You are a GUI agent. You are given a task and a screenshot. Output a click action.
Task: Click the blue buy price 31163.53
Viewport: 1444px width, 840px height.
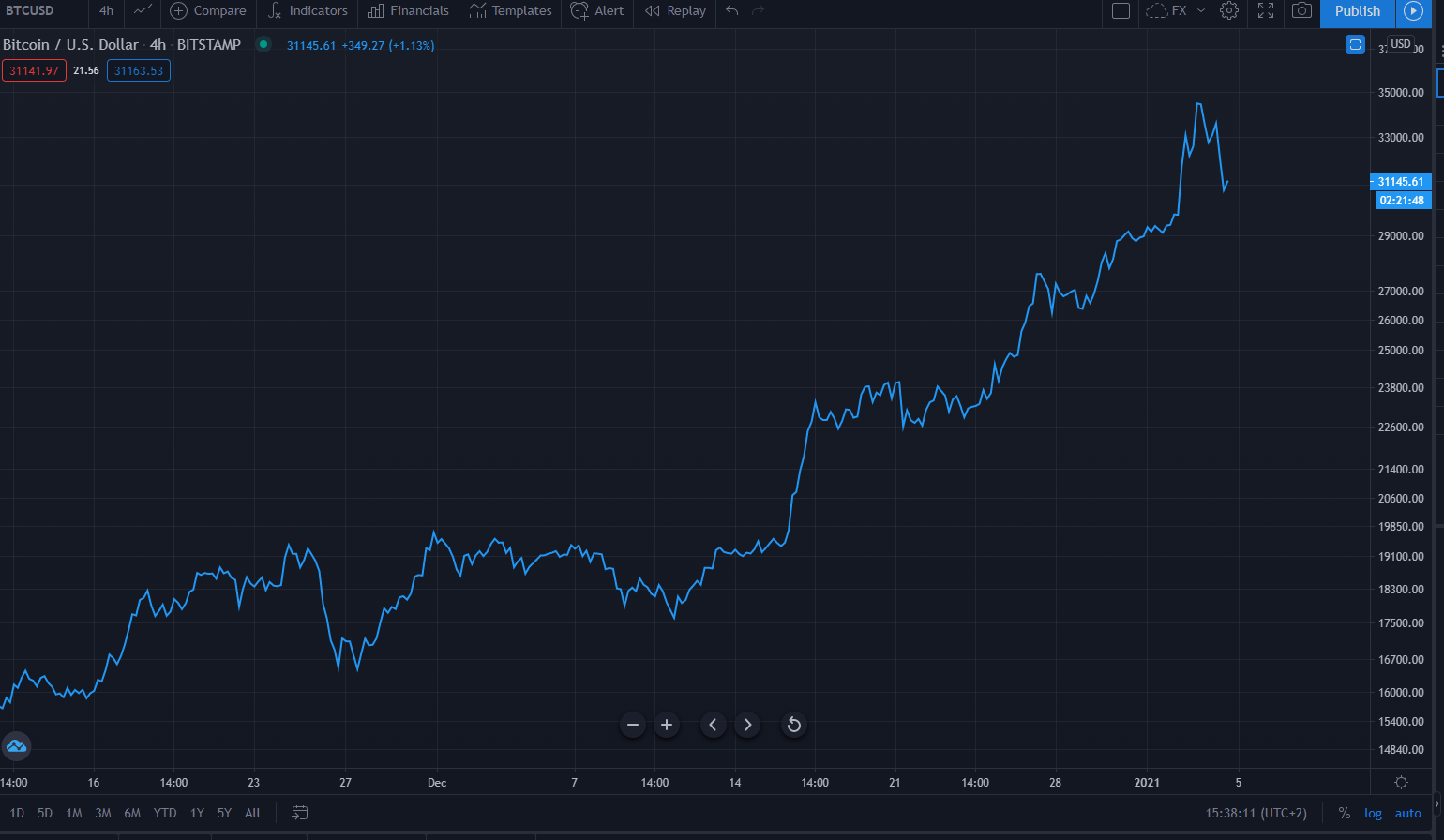click(139, 71)
